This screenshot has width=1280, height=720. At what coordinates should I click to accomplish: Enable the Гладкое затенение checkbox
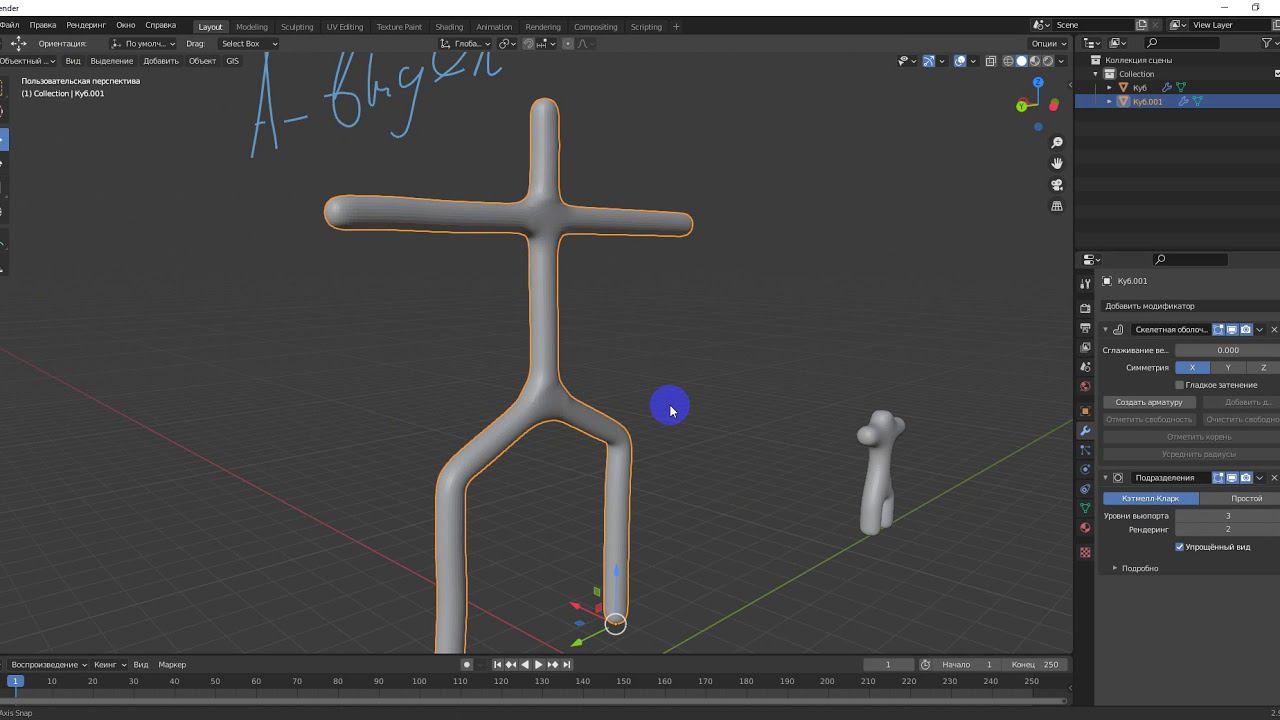coord(1180,385)
